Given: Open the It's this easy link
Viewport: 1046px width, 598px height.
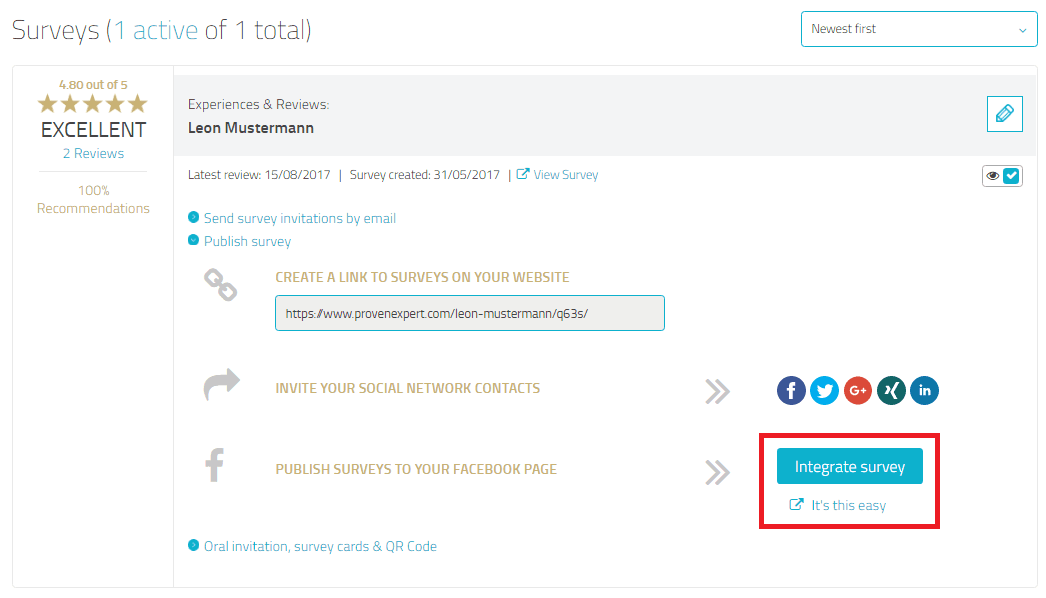Looking at the screenshot, I should (848, 505).
